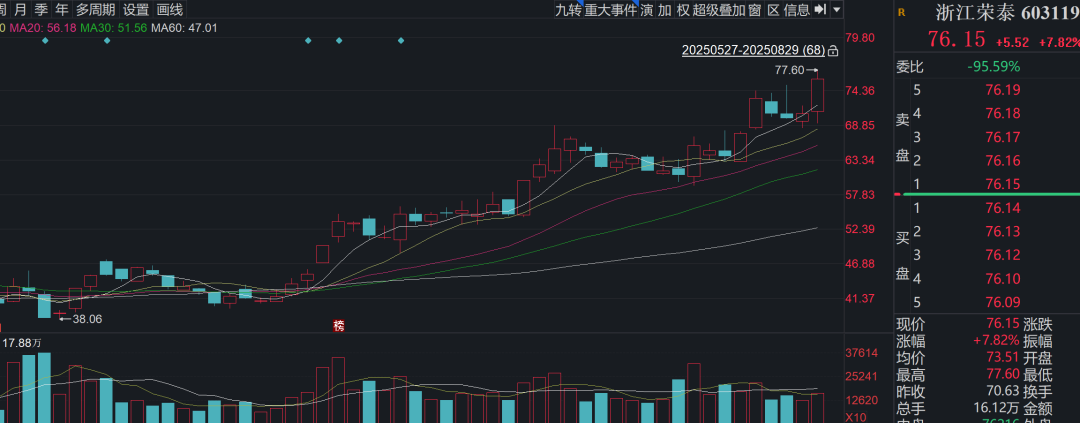Switch to the 月 monthly chart tab
This screenshot has width=1080, height=423.
[21, 10]
